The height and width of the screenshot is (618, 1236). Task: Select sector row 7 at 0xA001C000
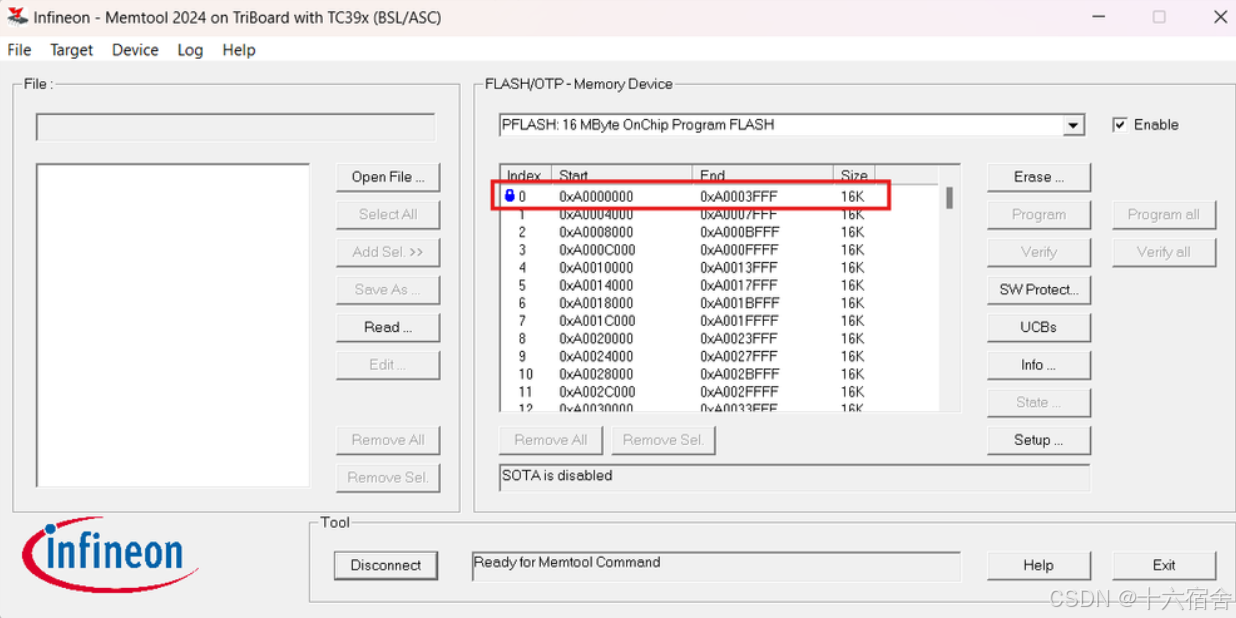(x=720, y=321)
